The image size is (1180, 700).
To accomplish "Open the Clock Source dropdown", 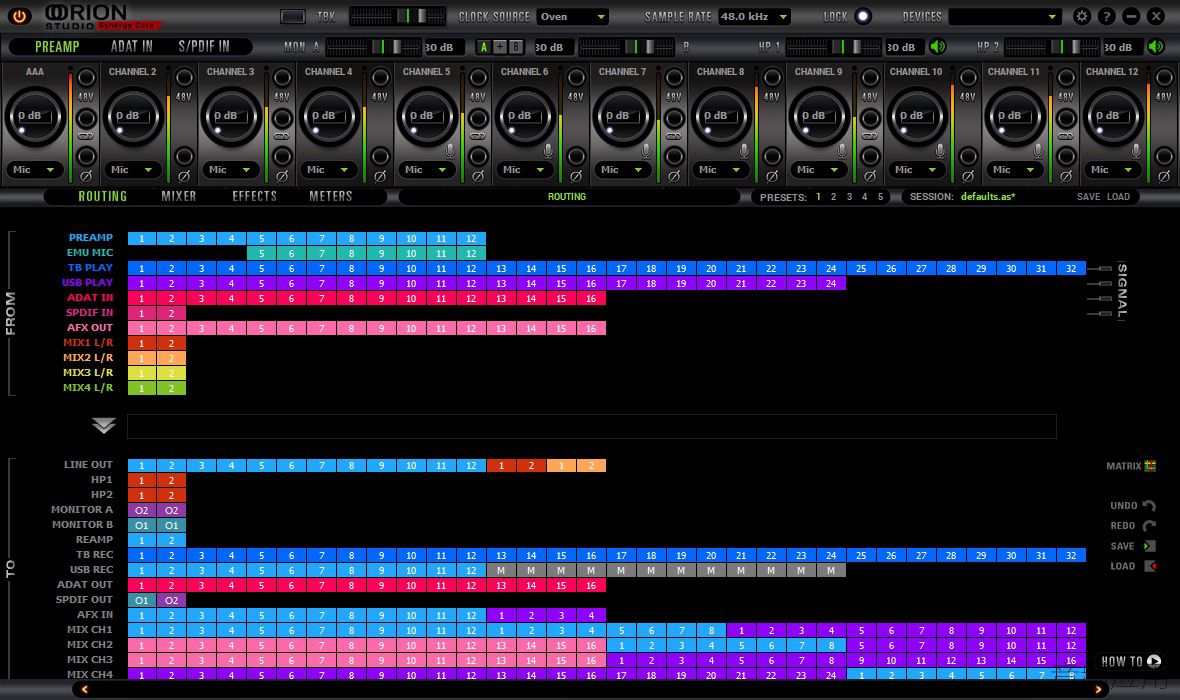I will click(x=573, y=17).
